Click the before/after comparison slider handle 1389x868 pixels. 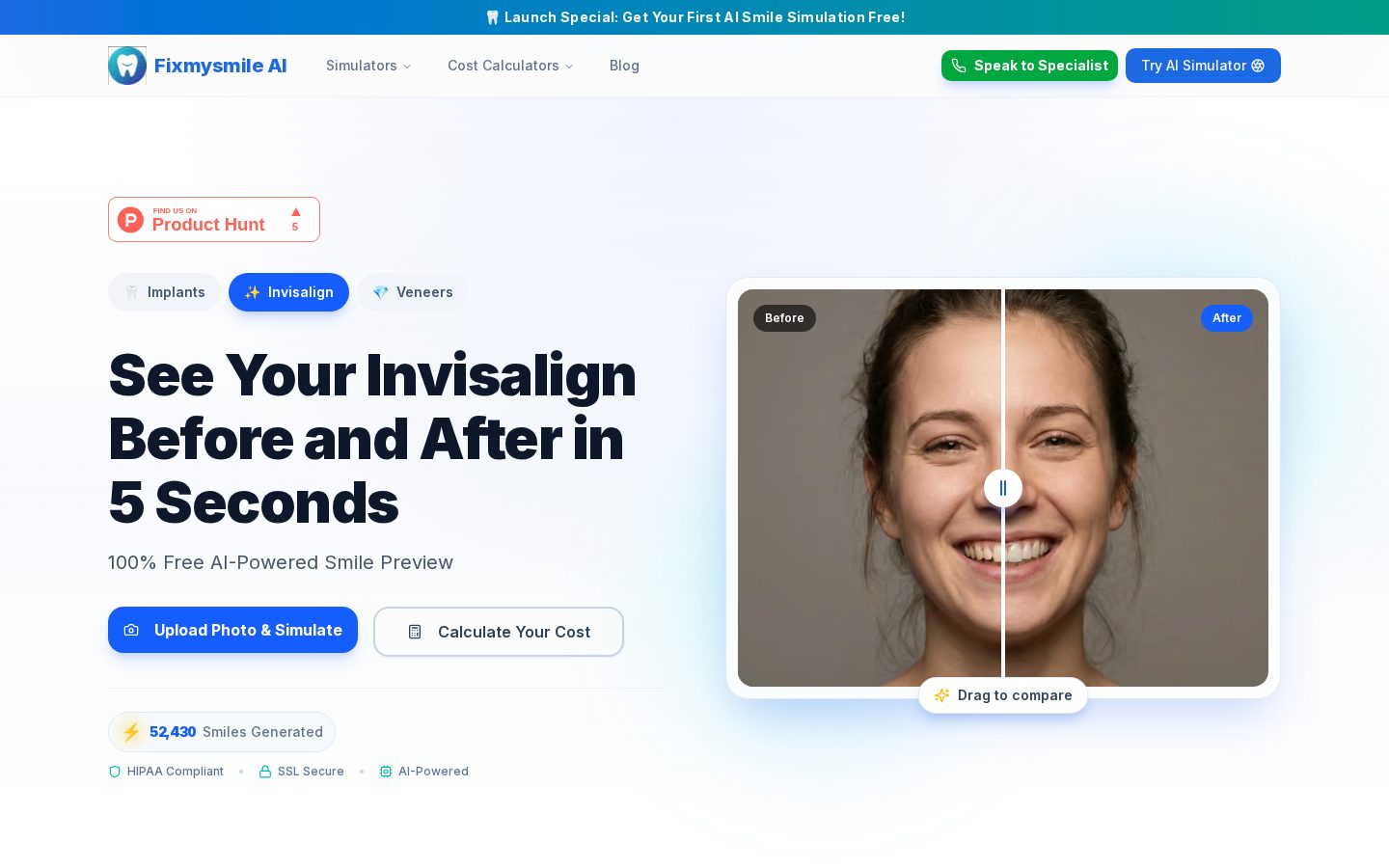pos(1003,488)
